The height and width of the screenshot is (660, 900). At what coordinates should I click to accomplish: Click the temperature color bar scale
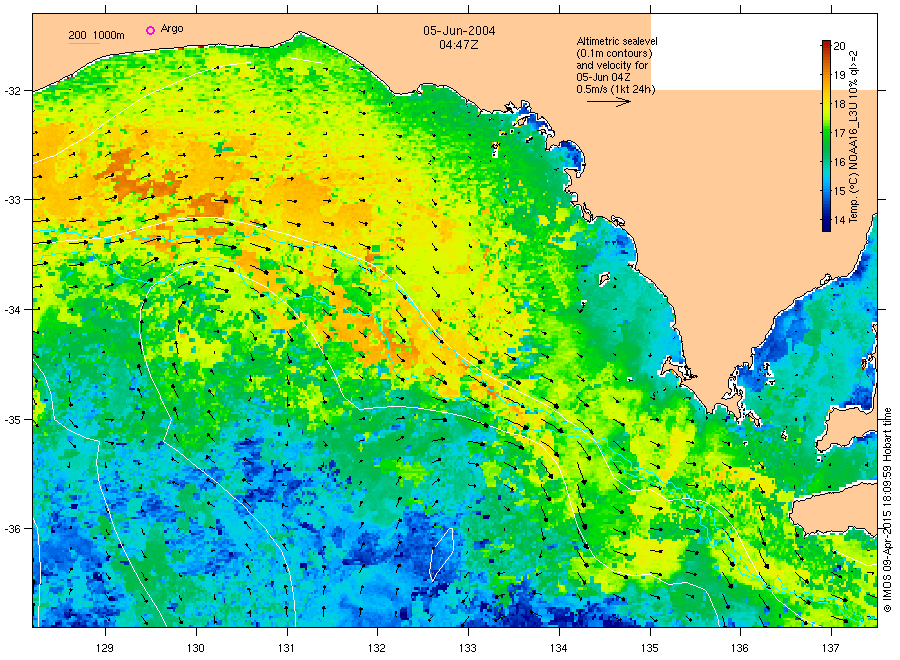pos(826,136)
